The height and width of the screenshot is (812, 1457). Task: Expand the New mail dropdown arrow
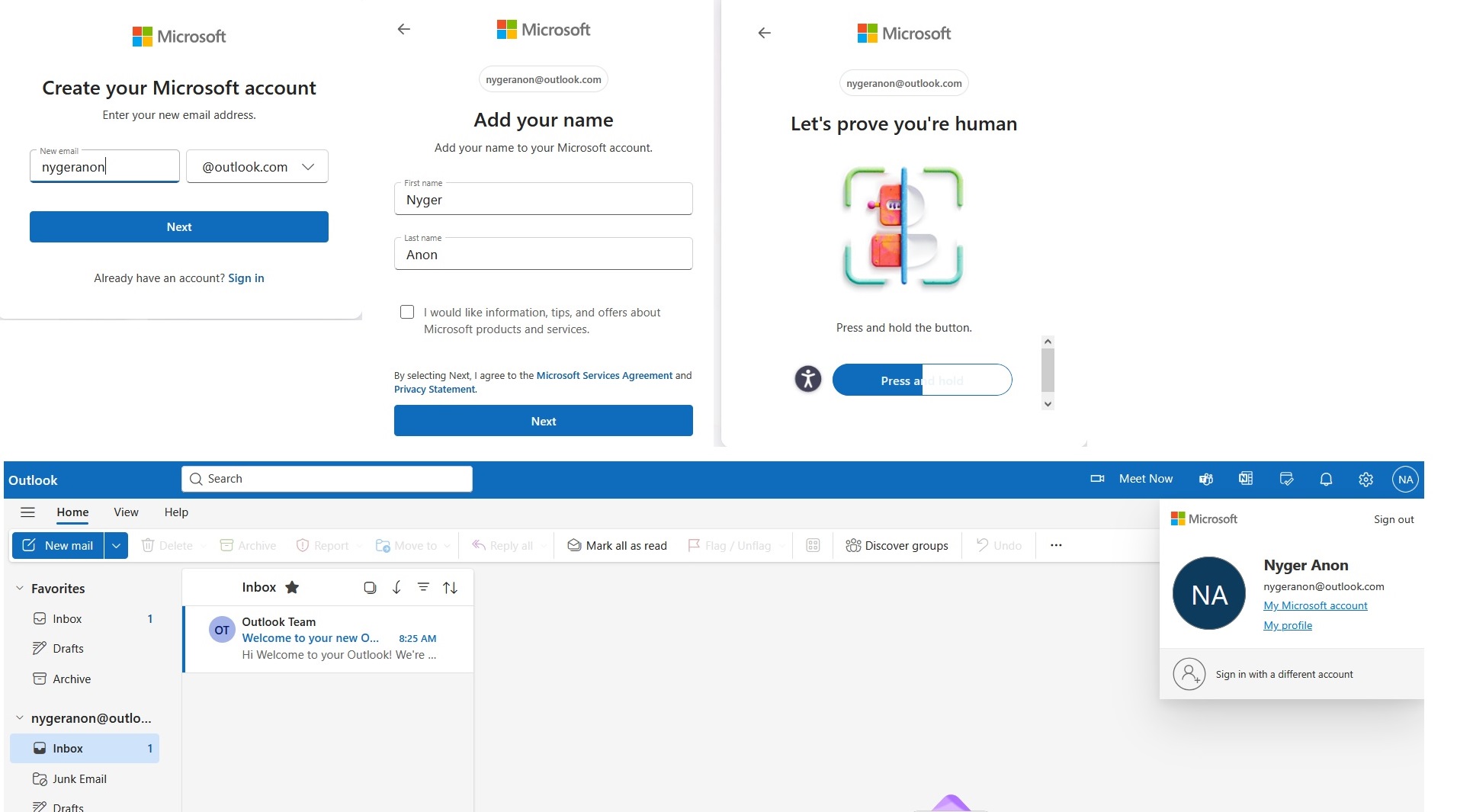click(x=116, y=545)
